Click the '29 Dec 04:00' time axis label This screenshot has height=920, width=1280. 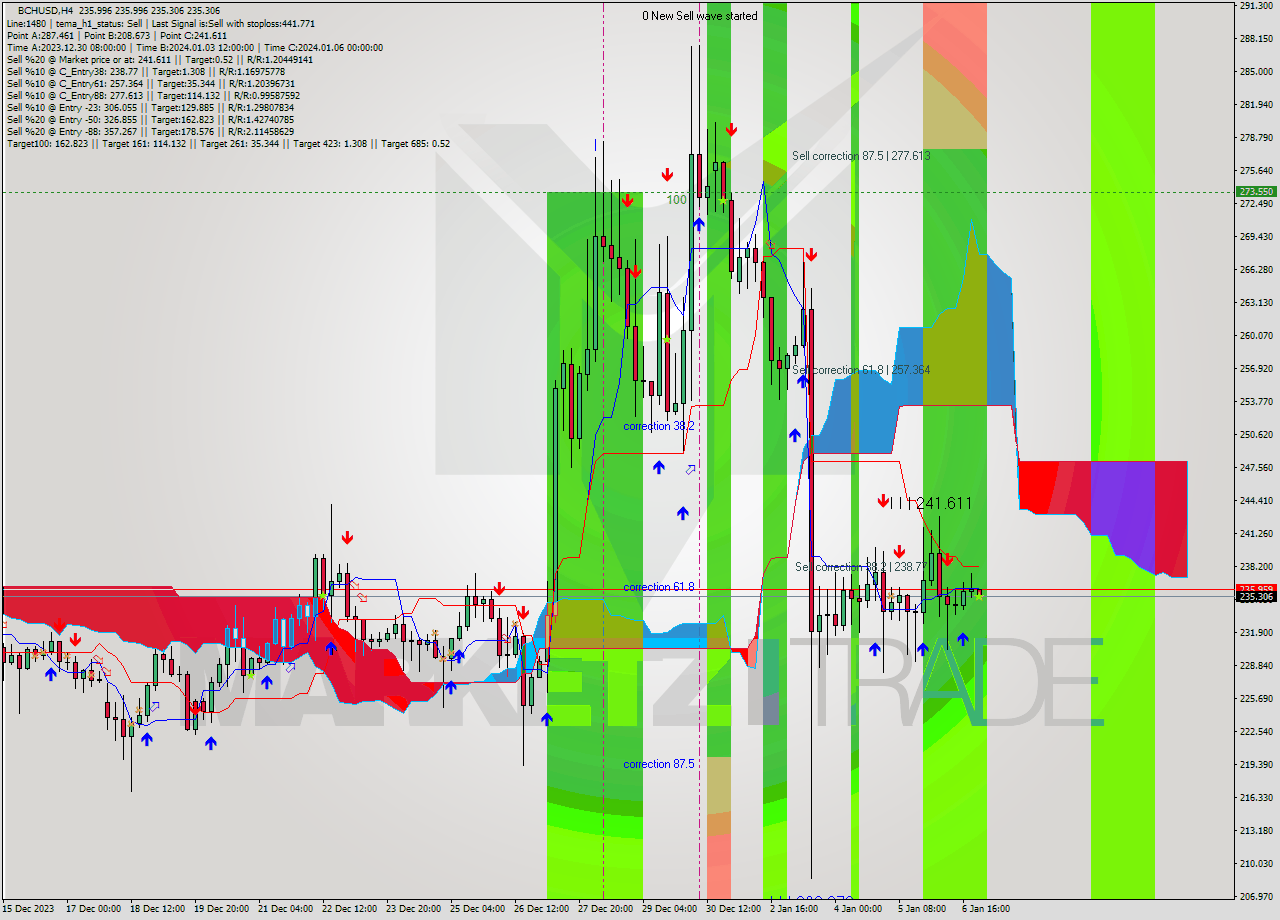[669, 910]
